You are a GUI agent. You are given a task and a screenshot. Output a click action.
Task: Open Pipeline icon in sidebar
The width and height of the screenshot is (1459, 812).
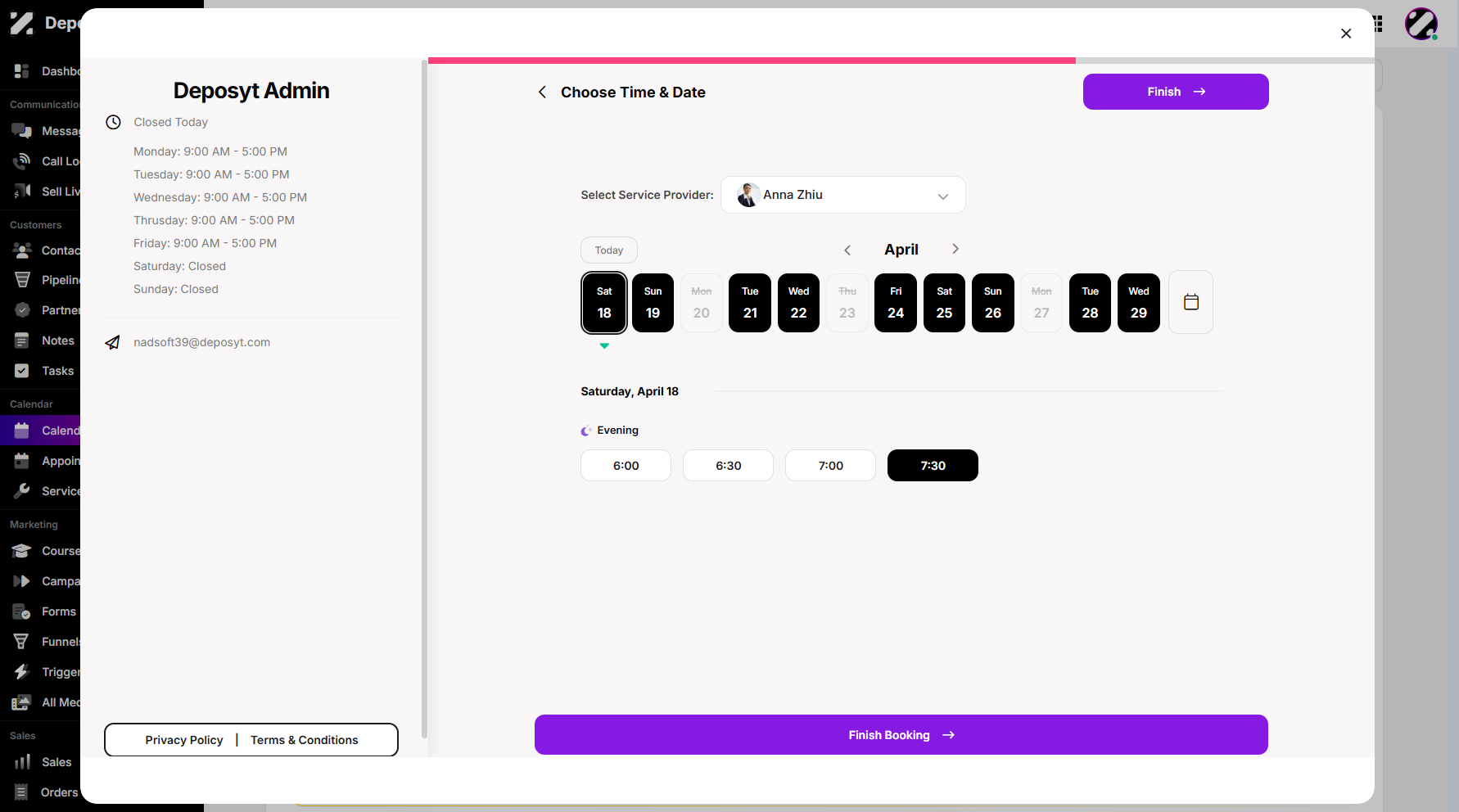pos(22,280)
